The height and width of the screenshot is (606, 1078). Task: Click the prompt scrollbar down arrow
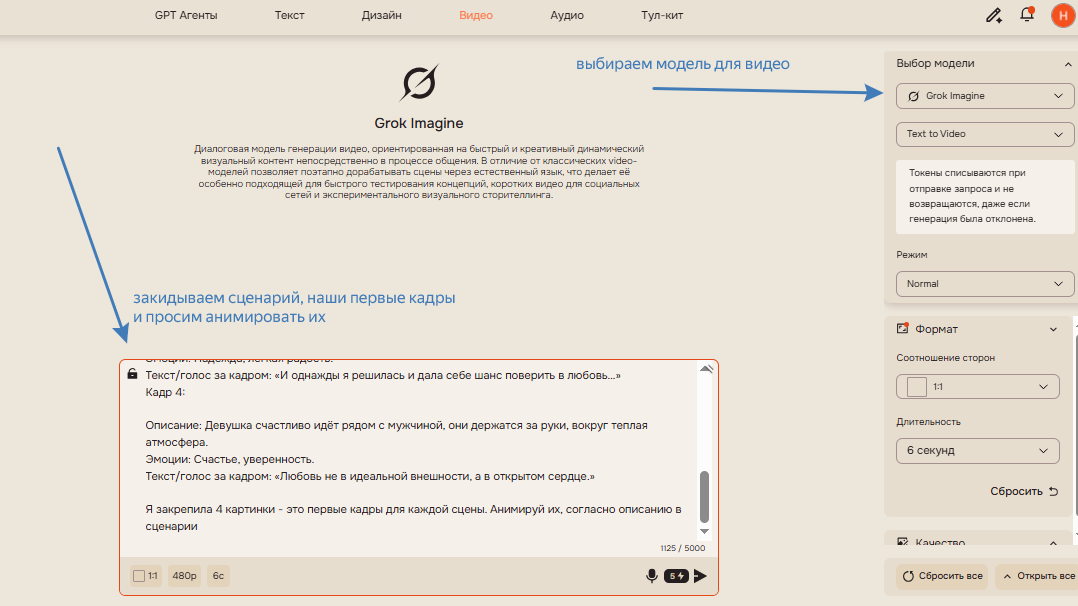tap(704, 531)
